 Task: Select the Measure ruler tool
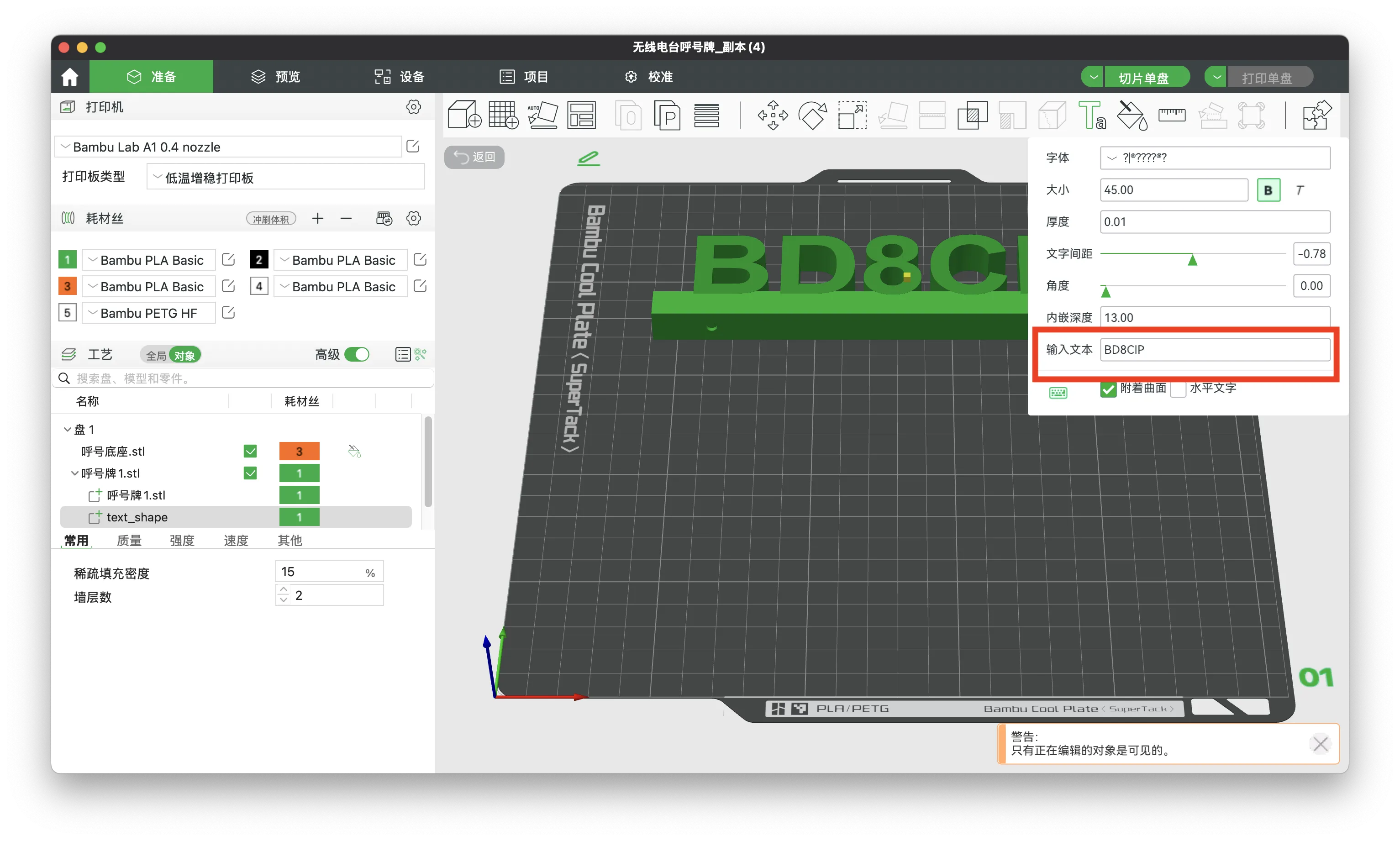[1172, 115]
